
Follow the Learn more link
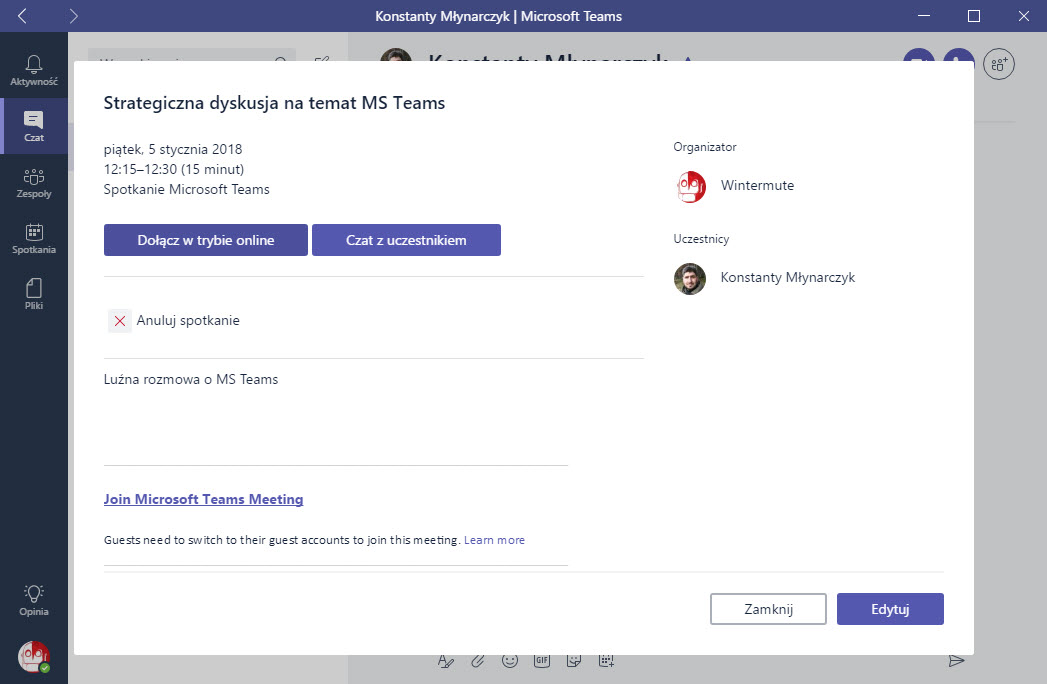(494, 540)
